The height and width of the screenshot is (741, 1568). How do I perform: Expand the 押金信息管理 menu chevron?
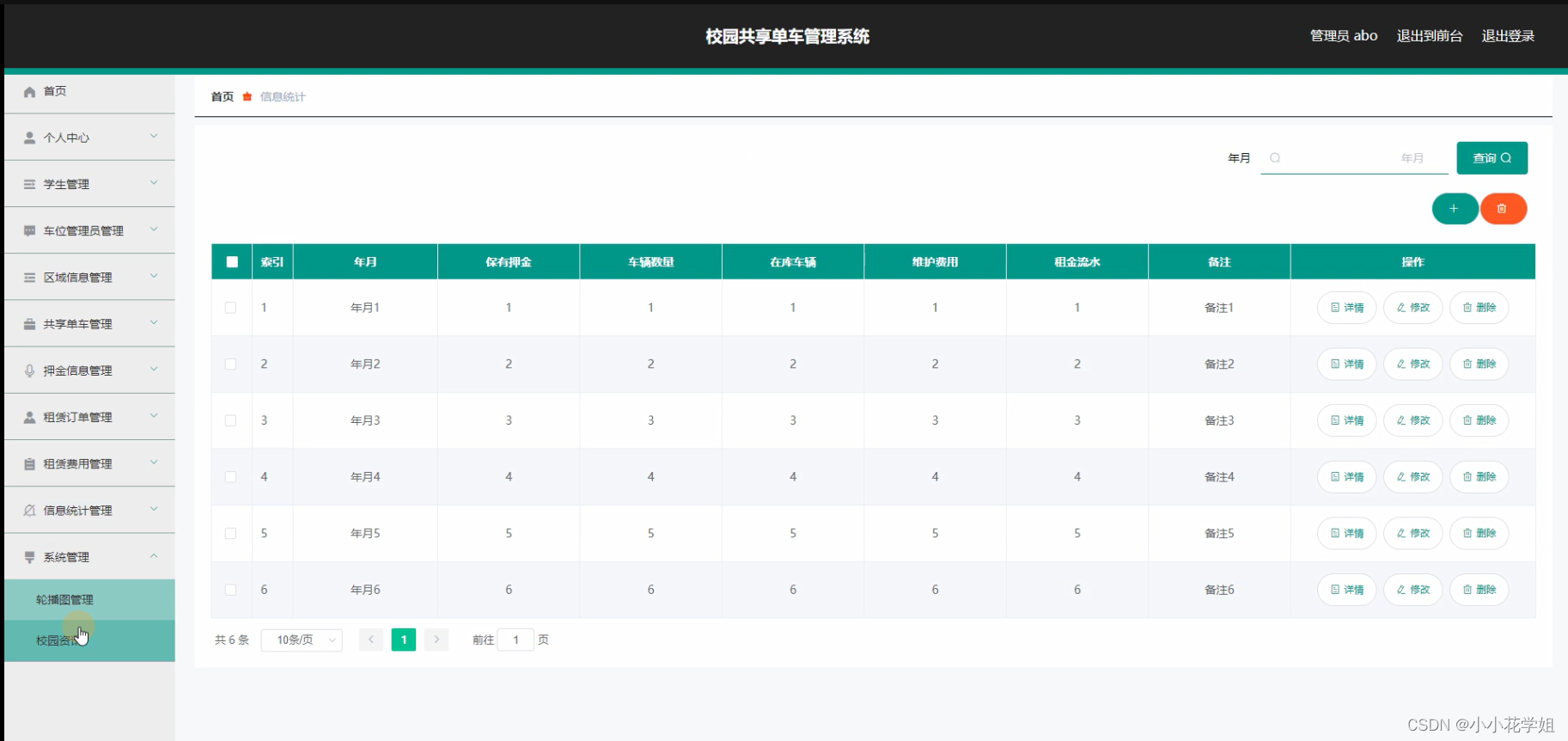tap(154, 369)
